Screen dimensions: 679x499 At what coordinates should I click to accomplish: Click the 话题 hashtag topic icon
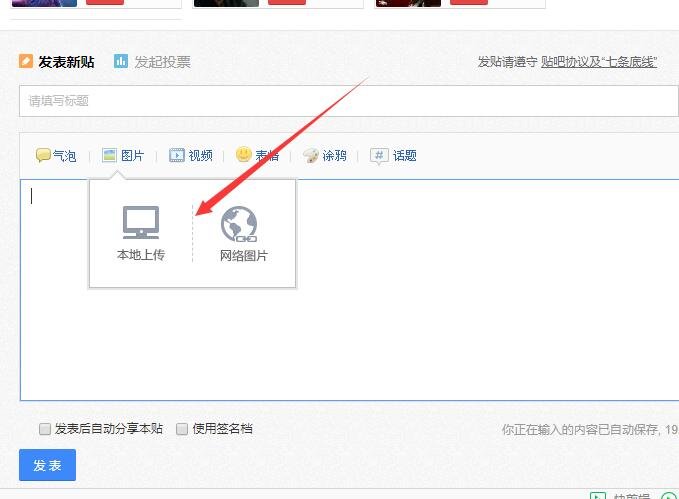coord(379,156)
